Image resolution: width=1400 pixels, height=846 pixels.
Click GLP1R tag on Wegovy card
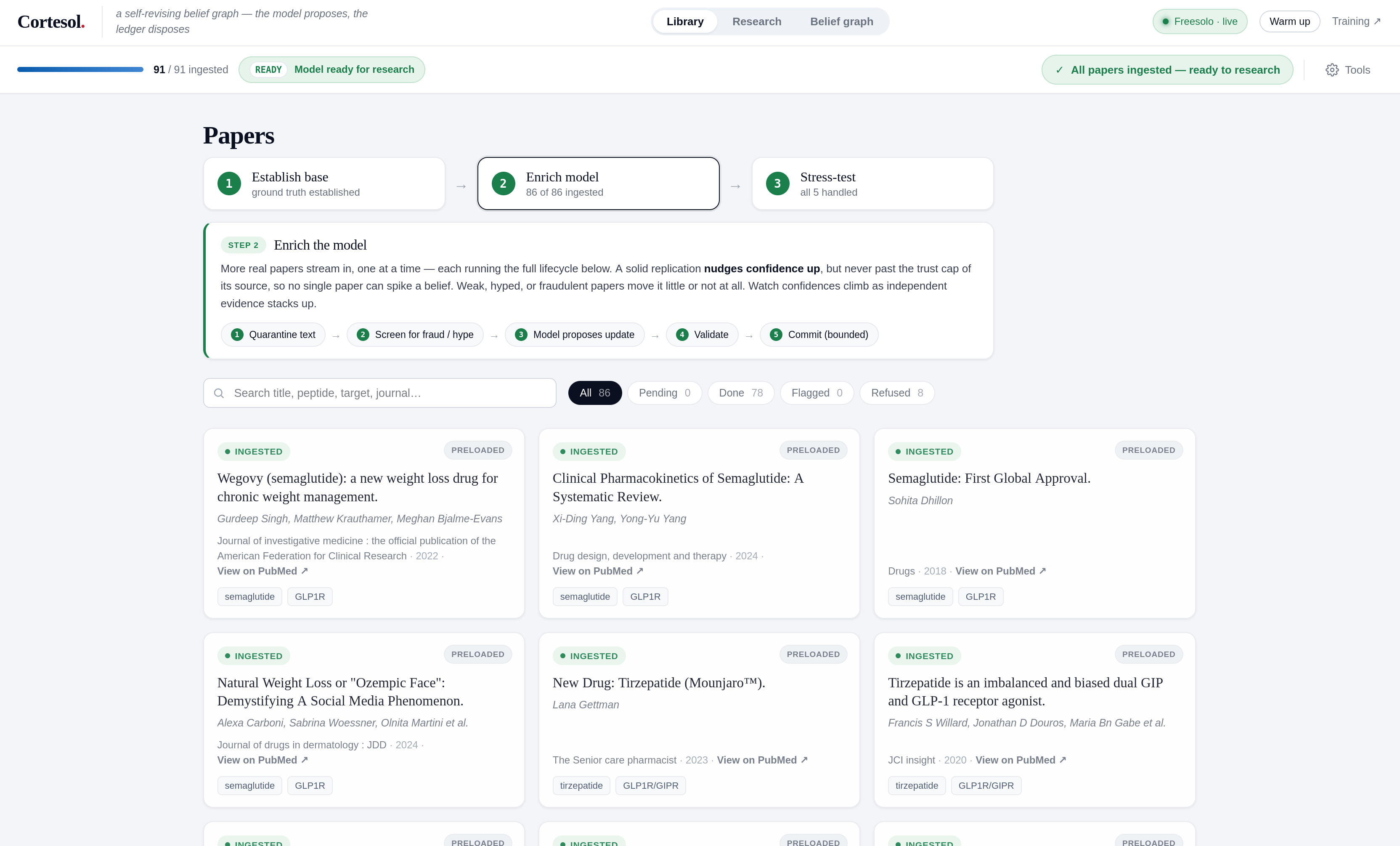click(310, 596)
